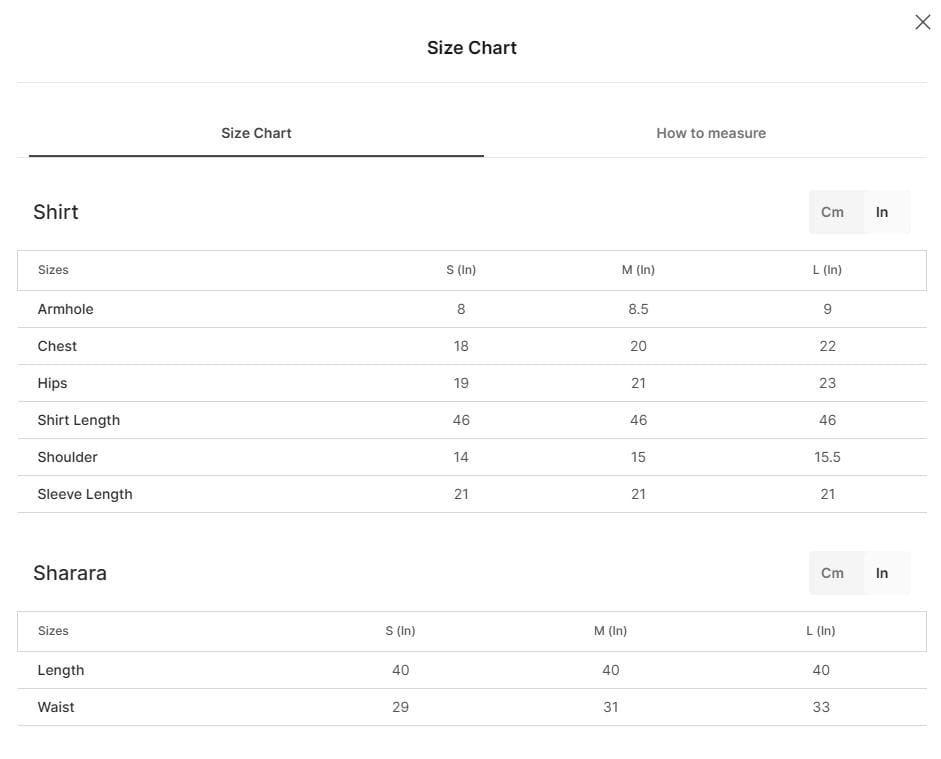
Task: Click the Armhole row label
Action: point(65,309)
